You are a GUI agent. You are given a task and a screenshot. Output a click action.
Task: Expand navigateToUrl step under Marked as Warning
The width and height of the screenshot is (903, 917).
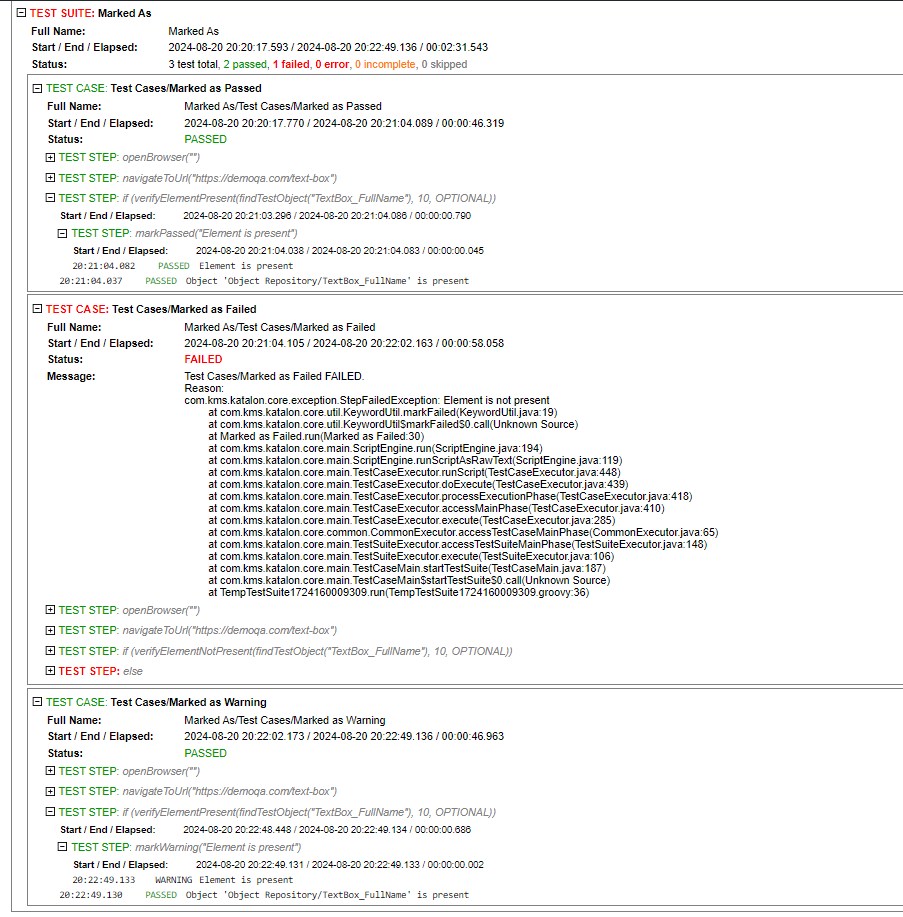point(51,791)
